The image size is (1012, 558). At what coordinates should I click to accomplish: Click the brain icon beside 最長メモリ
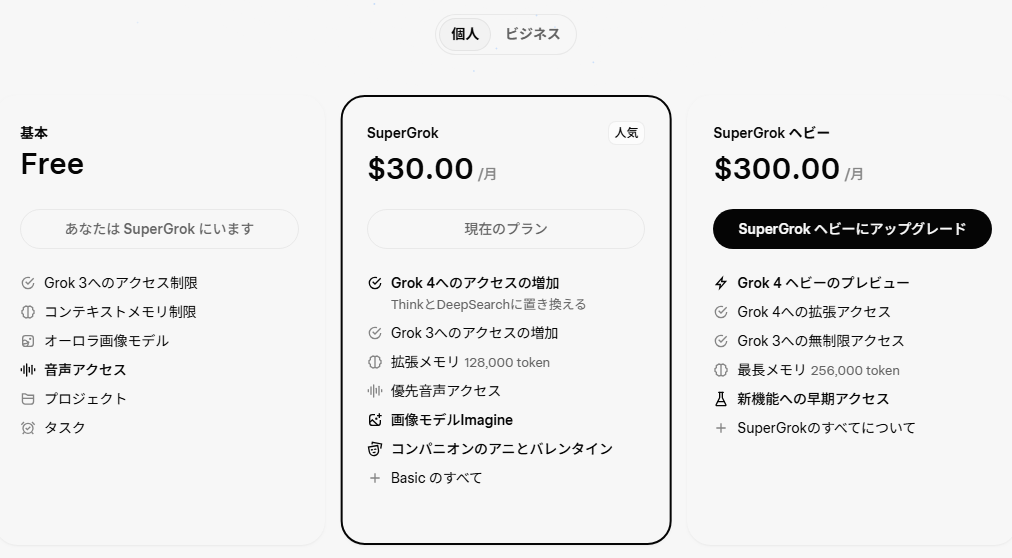(721, 370)
